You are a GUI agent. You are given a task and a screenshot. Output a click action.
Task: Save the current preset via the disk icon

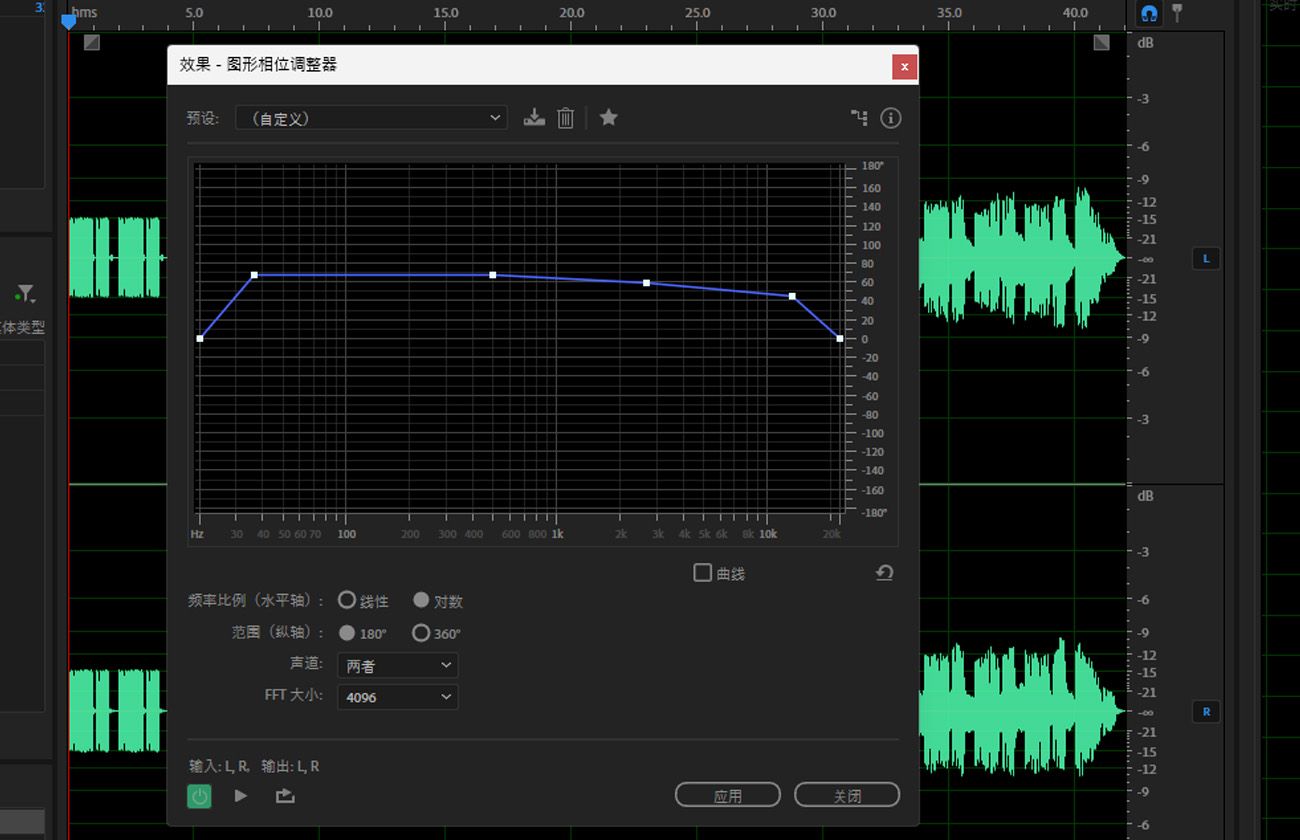(x=534, y=117)
